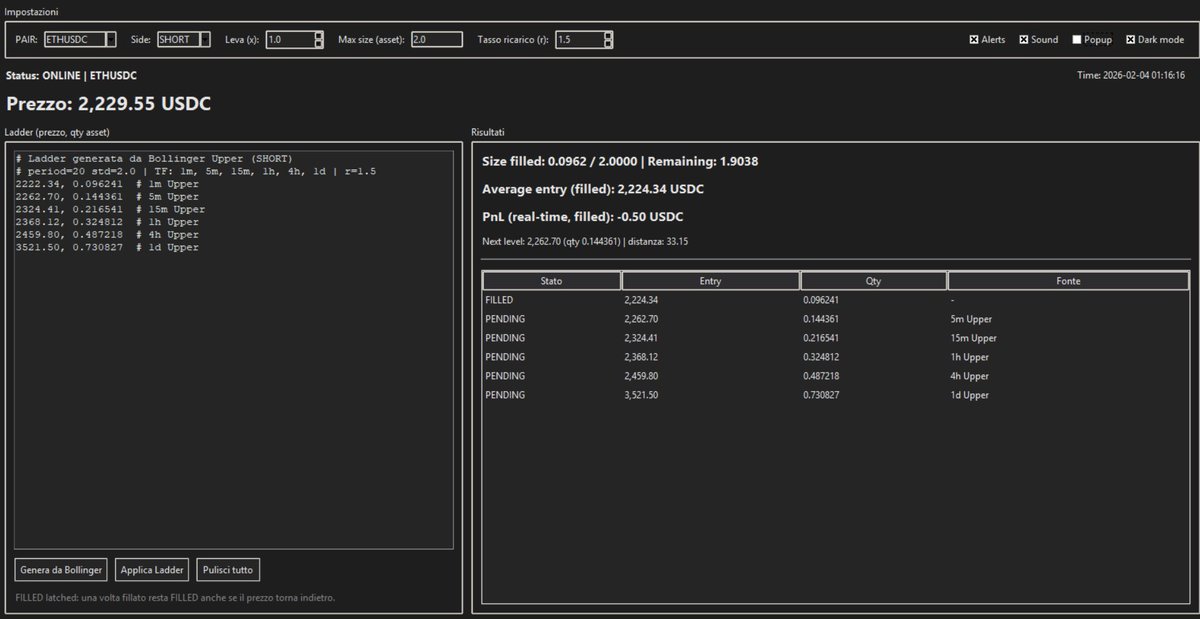Apply the ladder with Applica Ladder

(152, 569)
